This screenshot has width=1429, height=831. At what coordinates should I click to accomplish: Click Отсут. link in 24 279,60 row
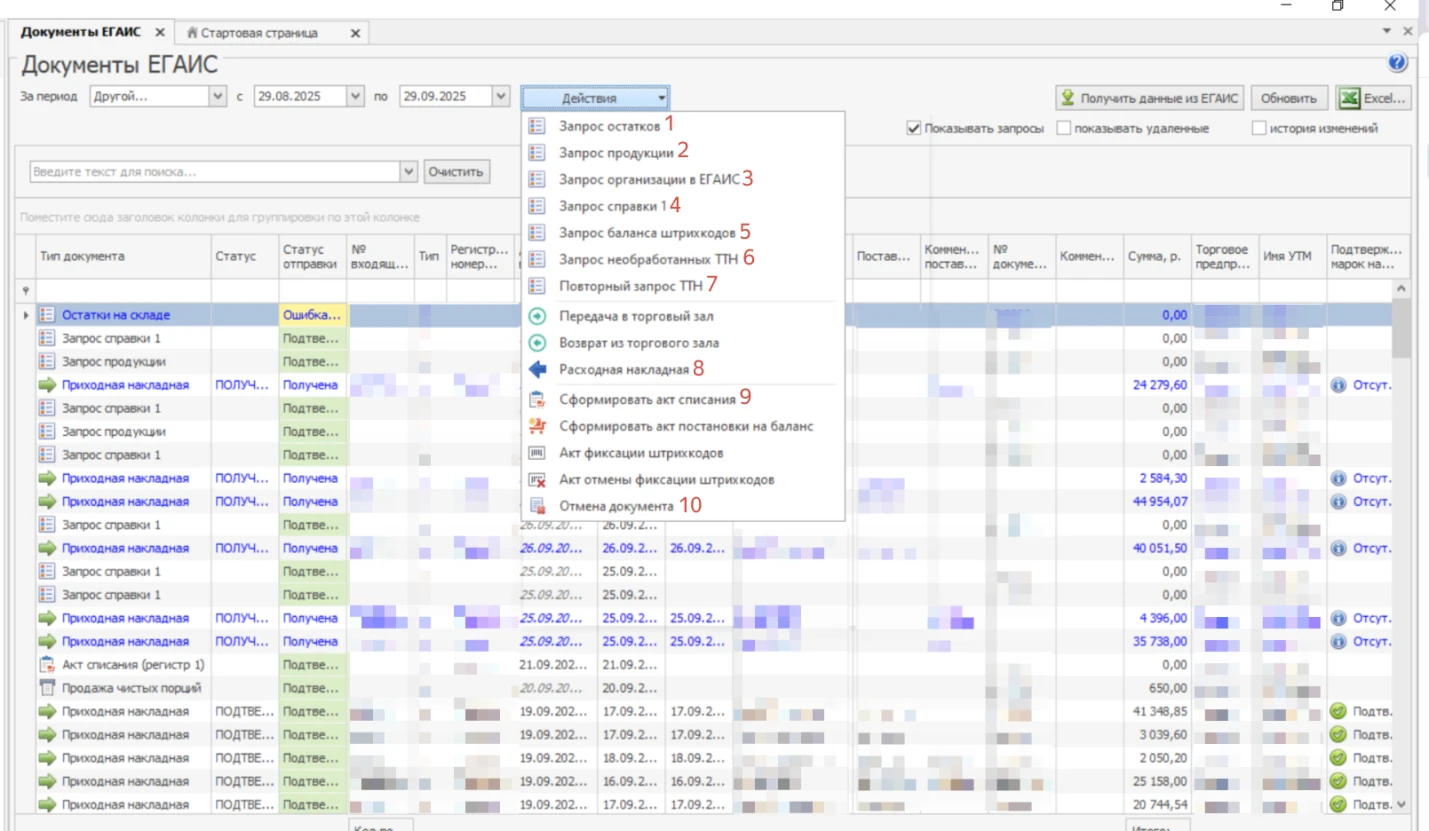point(1371,385)
